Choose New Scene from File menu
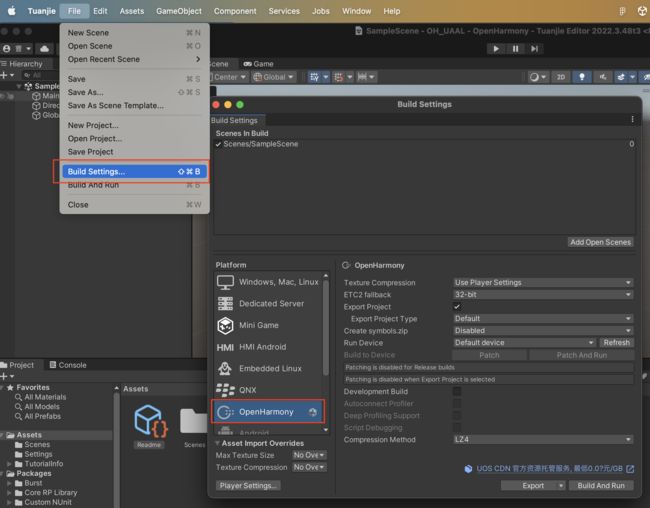Viewport: 650px width, 508px height. pos(134,33)
